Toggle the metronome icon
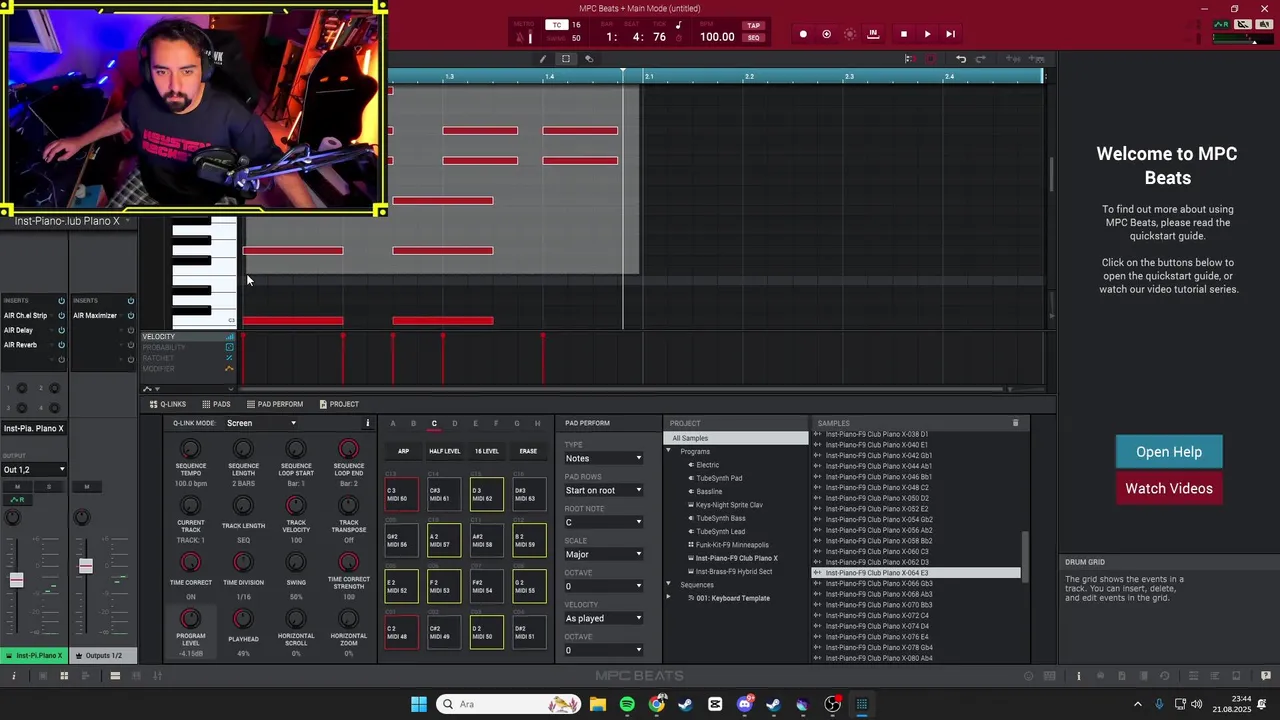The image size is (1280, 720). coord(520,37)
